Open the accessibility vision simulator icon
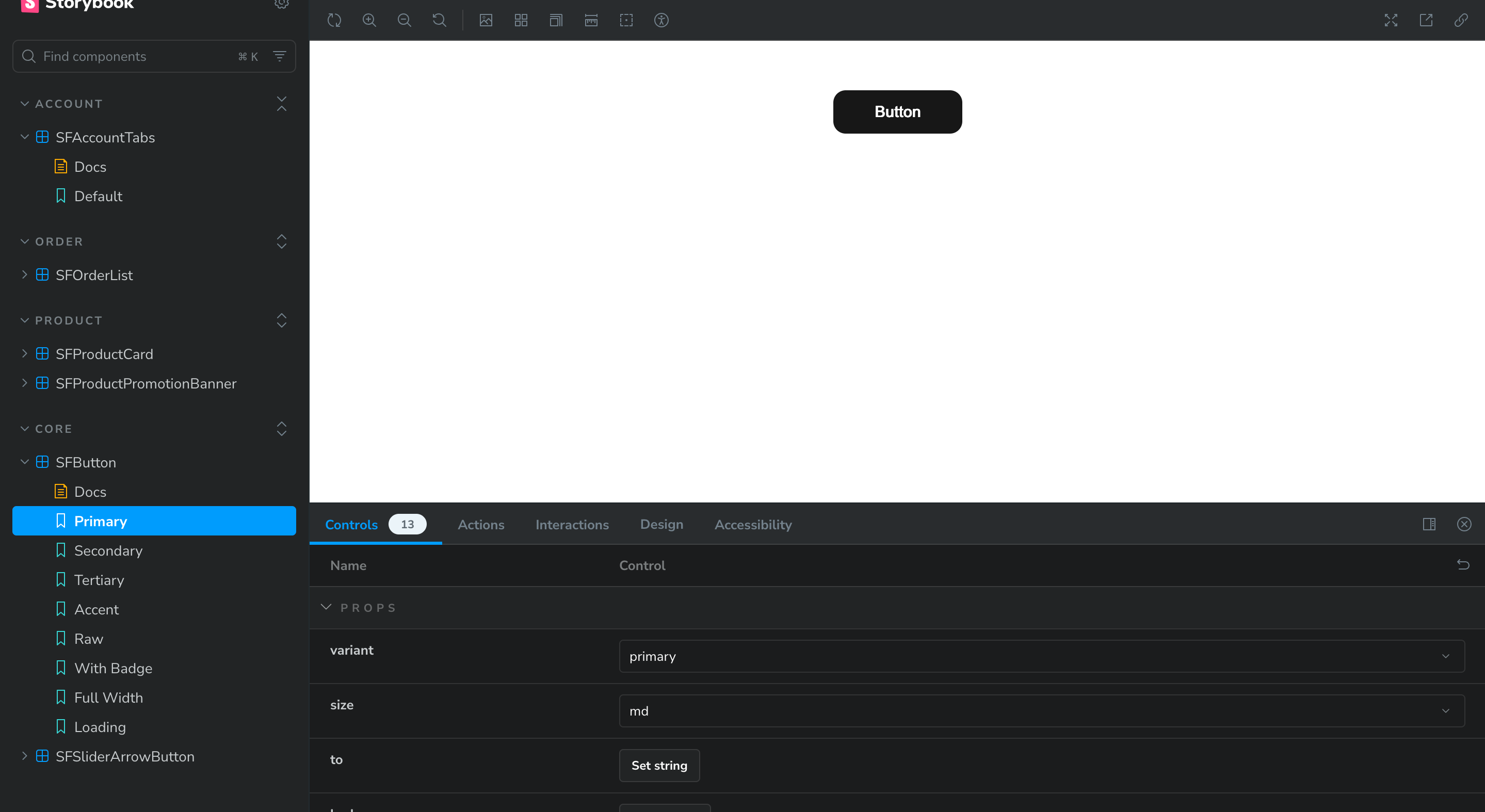The image size is (1485, 812). coord(661,20)
